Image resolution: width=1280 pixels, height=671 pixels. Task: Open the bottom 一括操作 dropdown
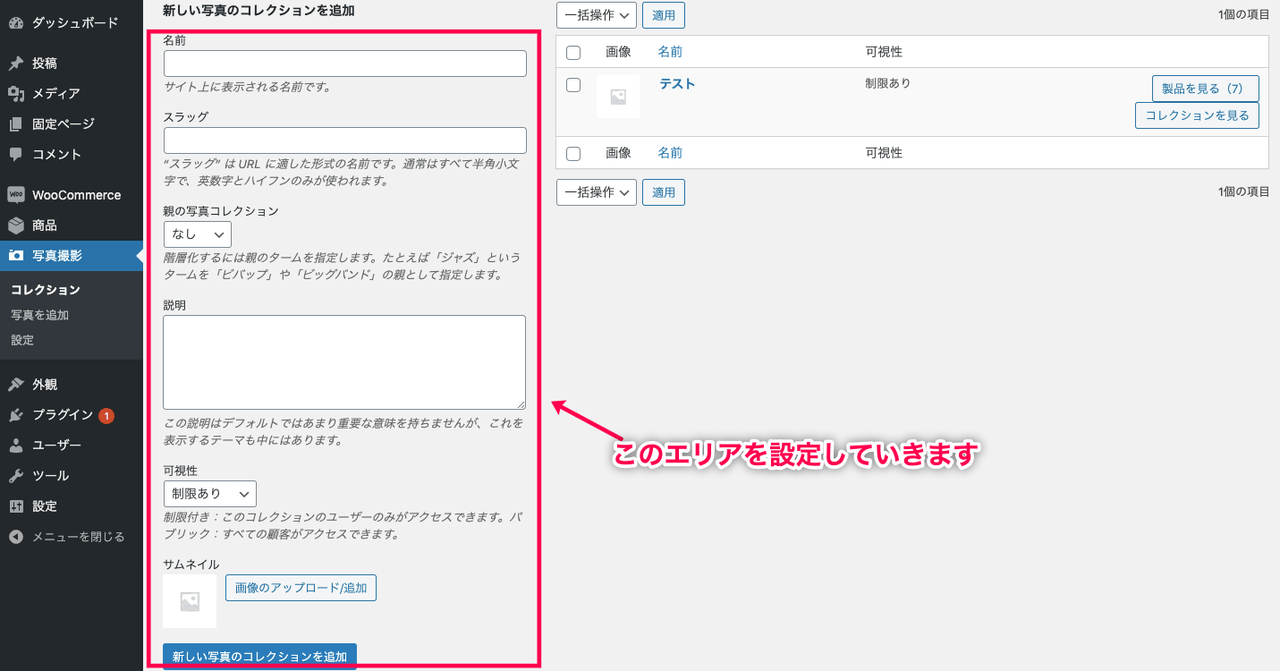pos(596,192)
